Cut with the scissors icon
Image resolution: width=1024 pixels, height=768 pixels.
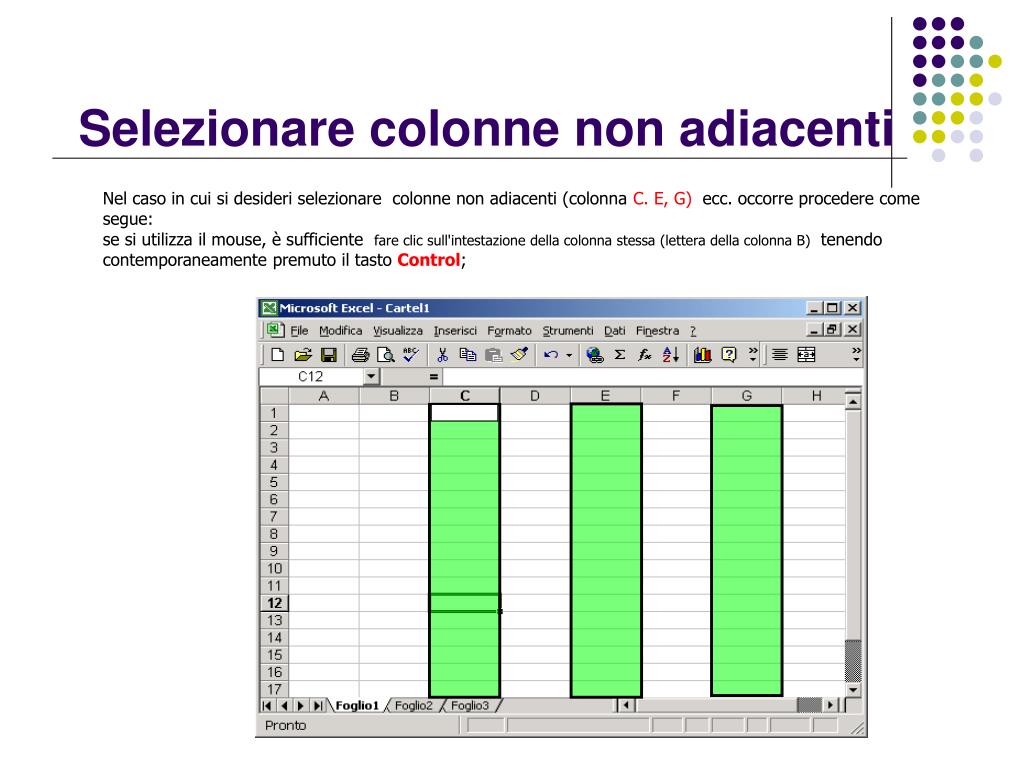(442, 355)
